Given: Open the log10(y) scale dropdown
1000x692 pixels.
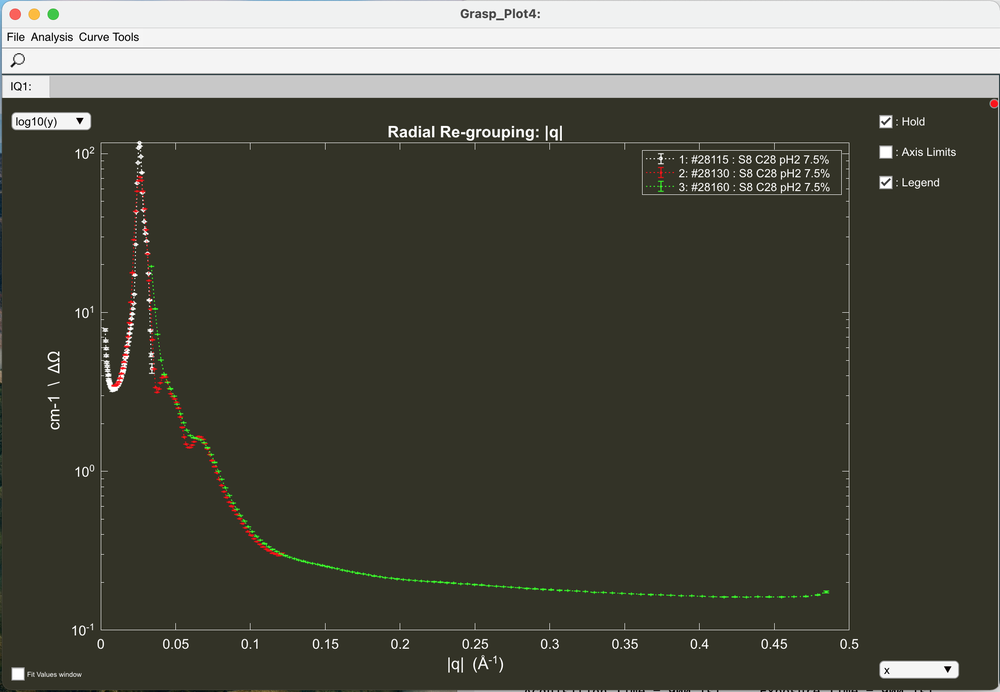Looking at the screenshot, I should pyautogui.click(x=50, y=120).
